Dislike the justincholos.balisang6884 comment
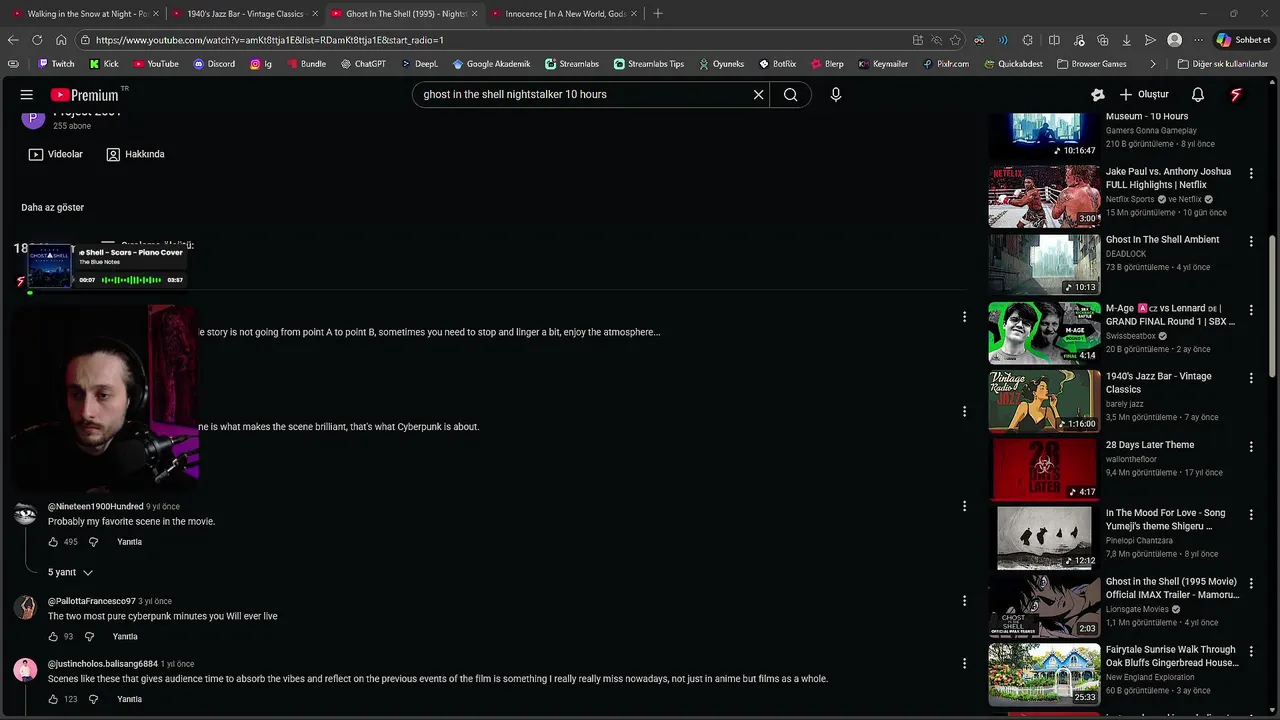 point(93,699)
